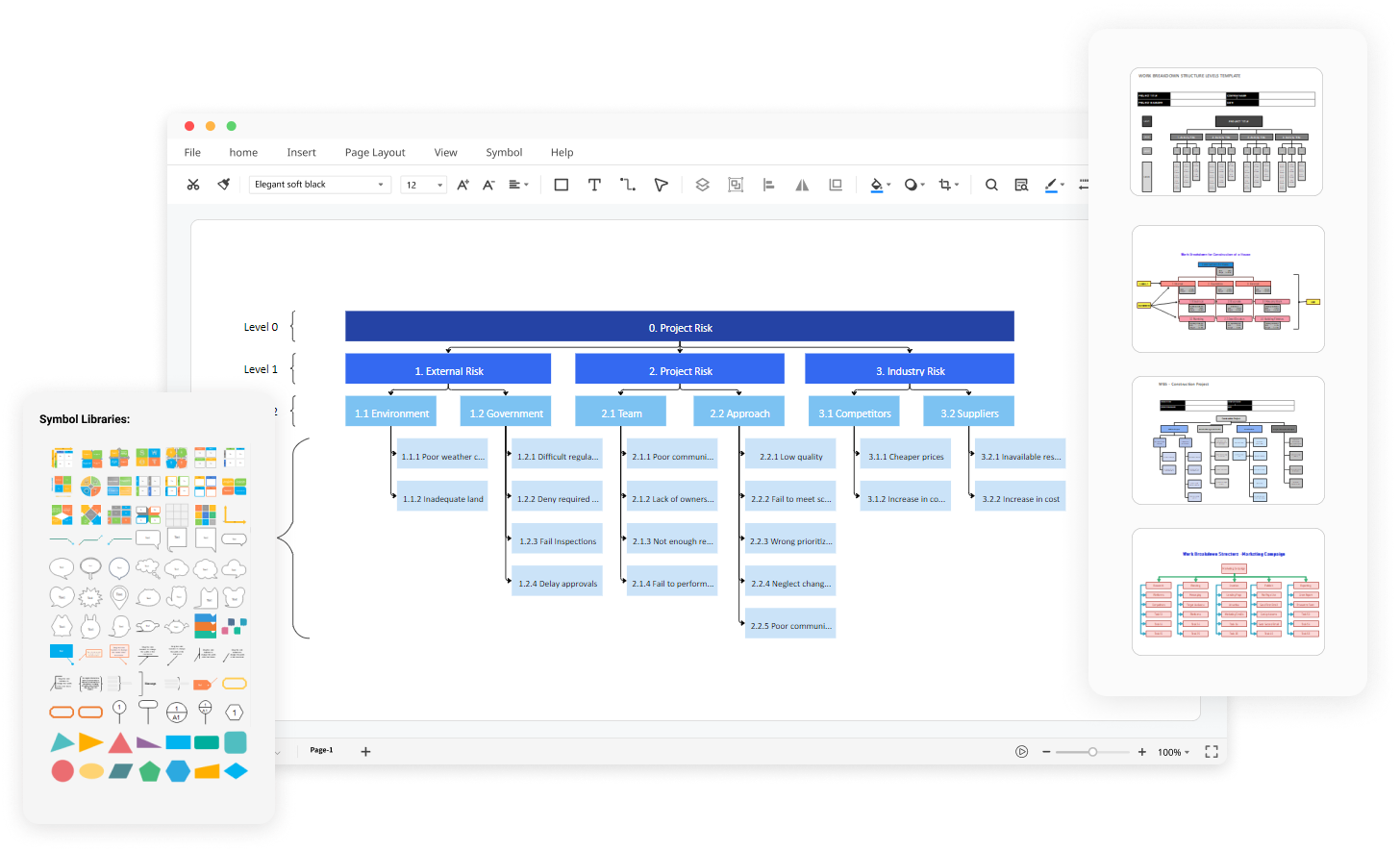Expand the 100% zoom level dropdown

click(1174, 752)
